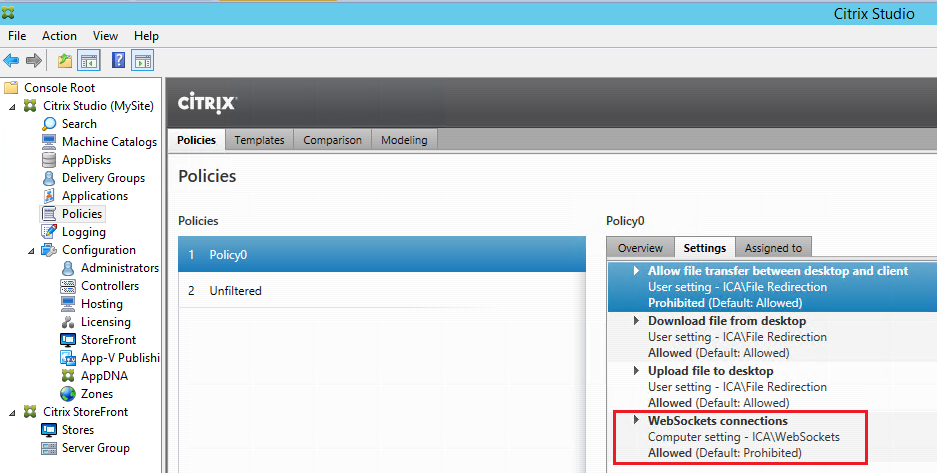Select the Machine Catalogs tree label

point(109,142)
